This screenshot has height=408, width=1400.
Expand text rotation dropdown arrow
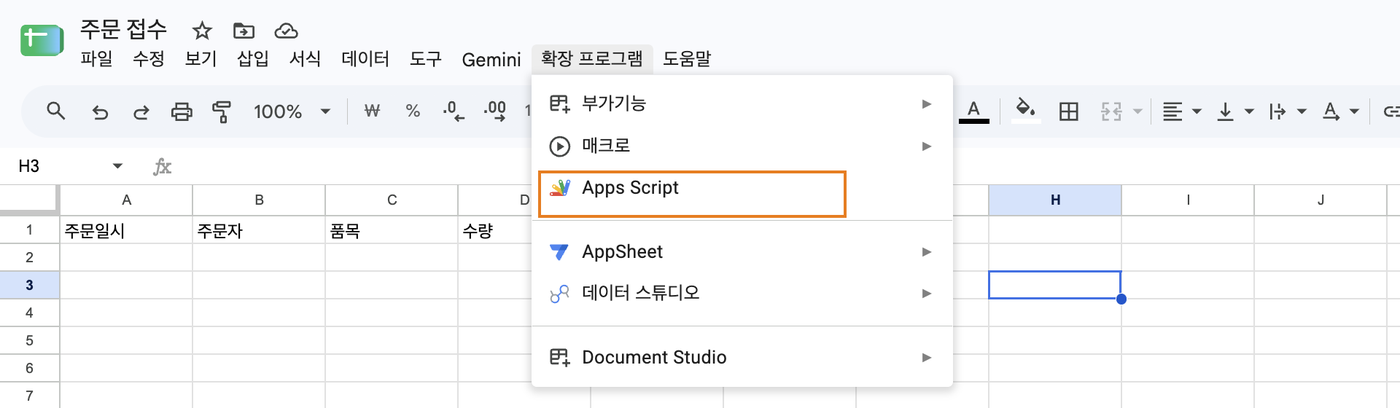(x=1354, y=112)
